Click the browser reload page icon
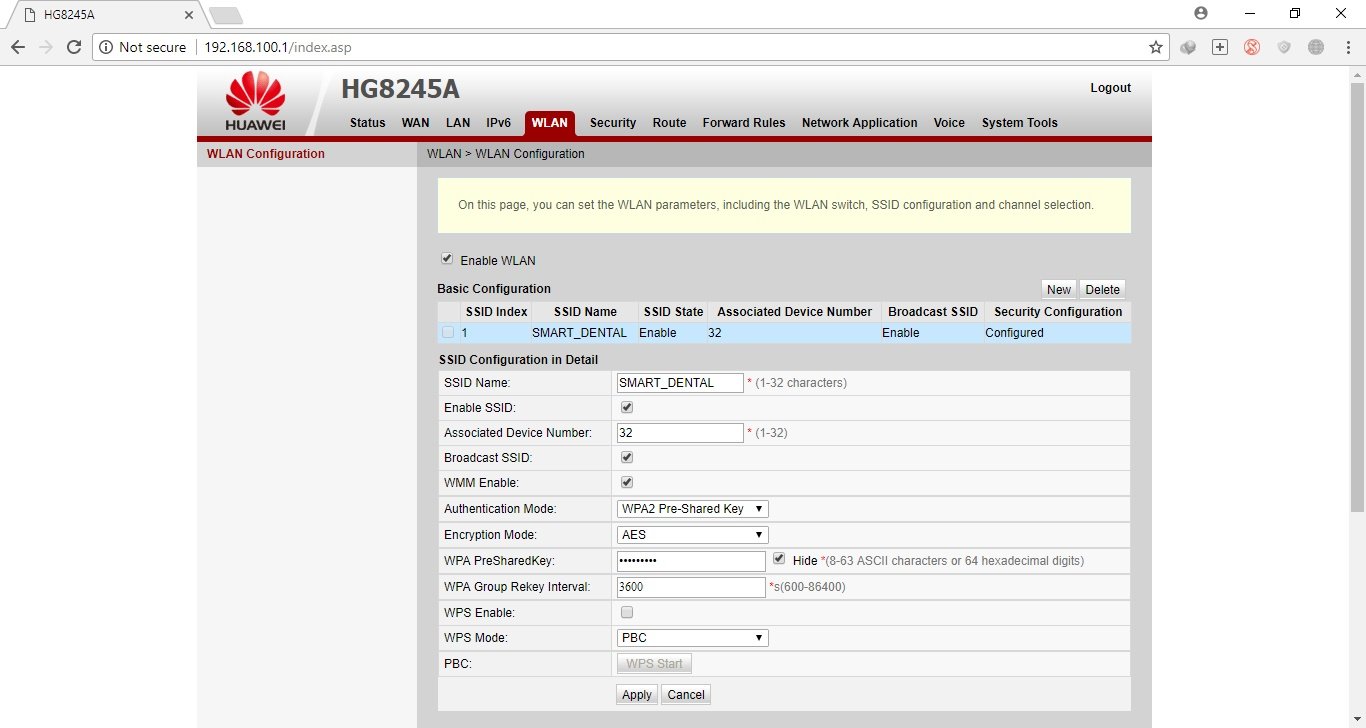 pyautogui.click(x=73, y=47)
